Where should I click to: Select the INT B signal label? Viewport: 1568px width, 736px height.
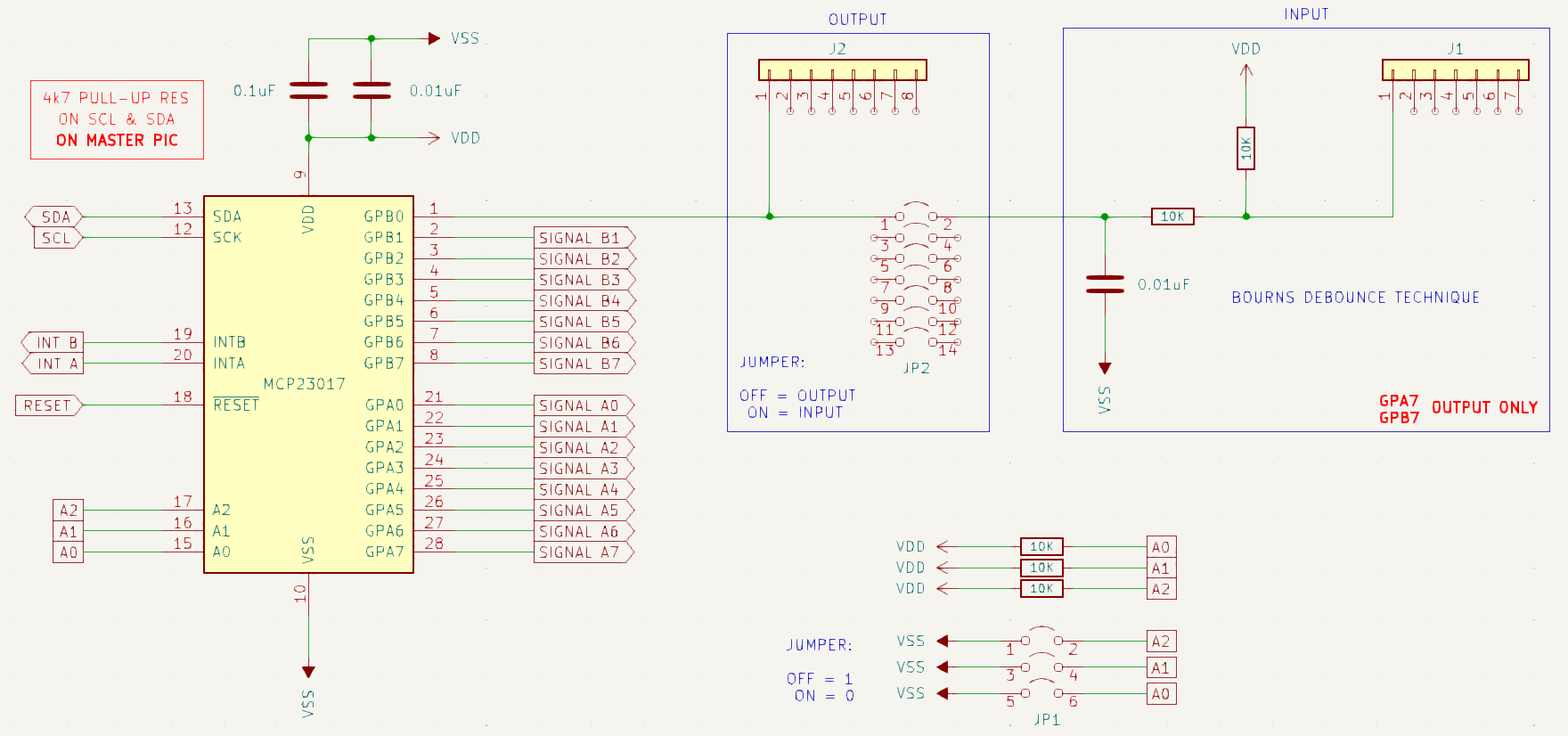click(x=53, y=342)
